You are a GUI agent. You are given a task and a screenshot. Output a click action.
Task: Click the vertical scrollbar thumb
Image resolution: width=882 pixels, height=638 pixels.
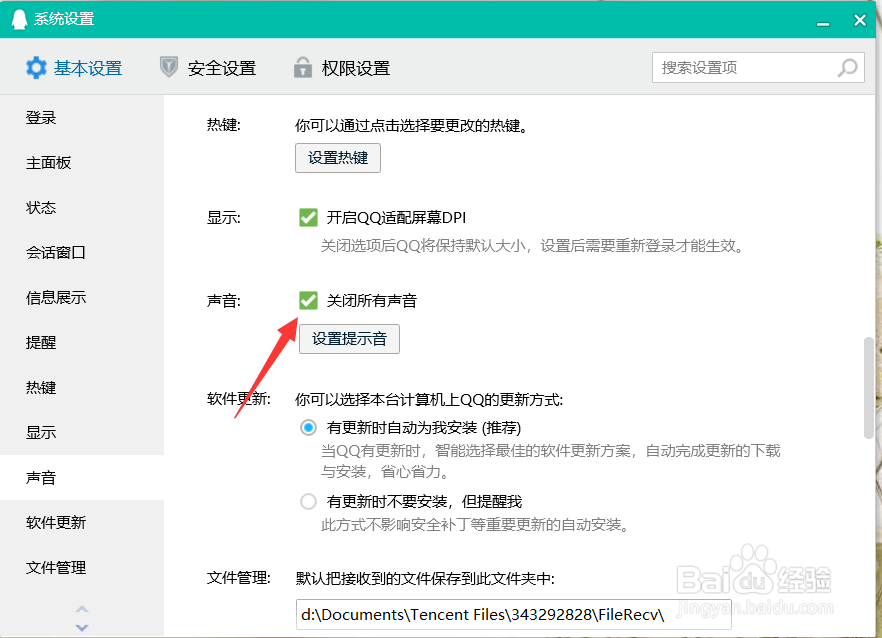[869, 387]
